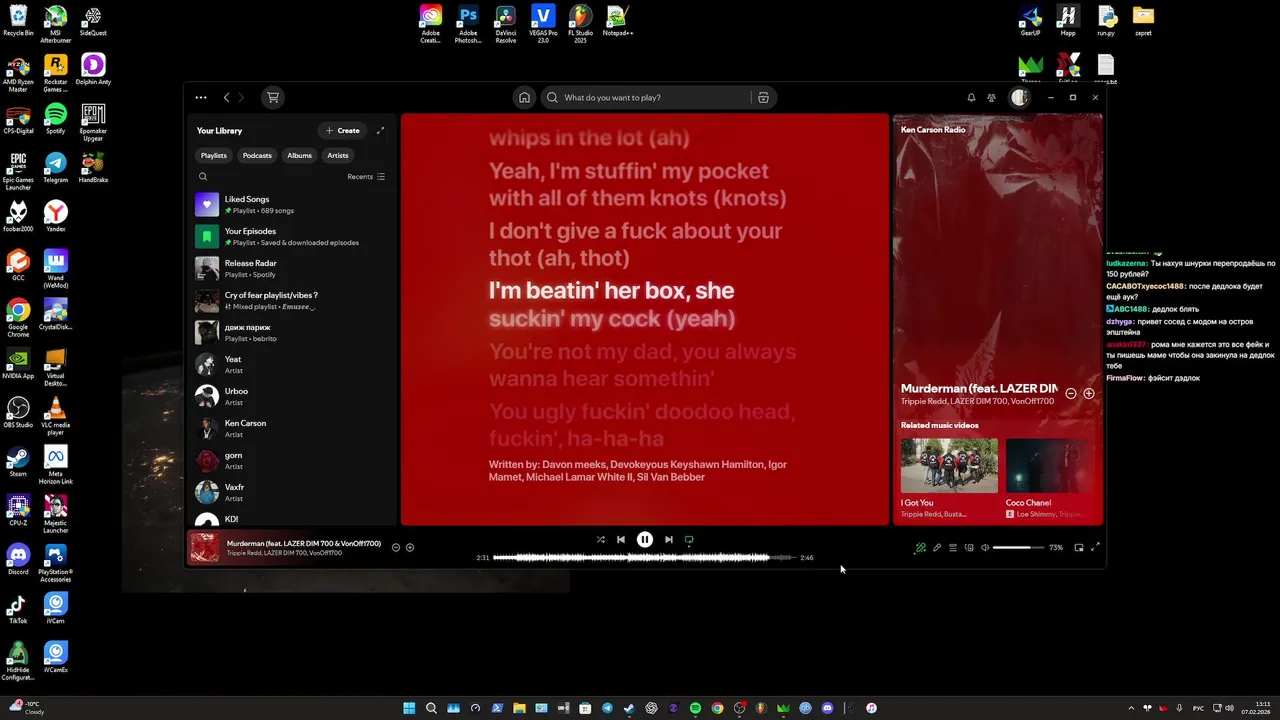Viewport: 1280px width, 720px height.
Task: Open the Recents sort dropdown
Action: tap(366, 177)
